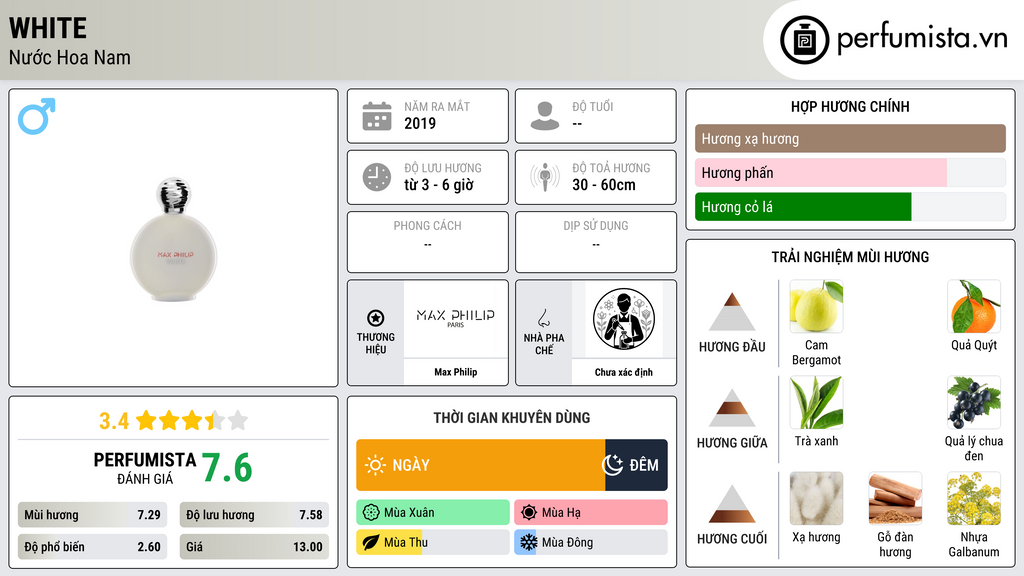
Task: Click the person icon beside Độ tuổi
Action: coord(545,116)
